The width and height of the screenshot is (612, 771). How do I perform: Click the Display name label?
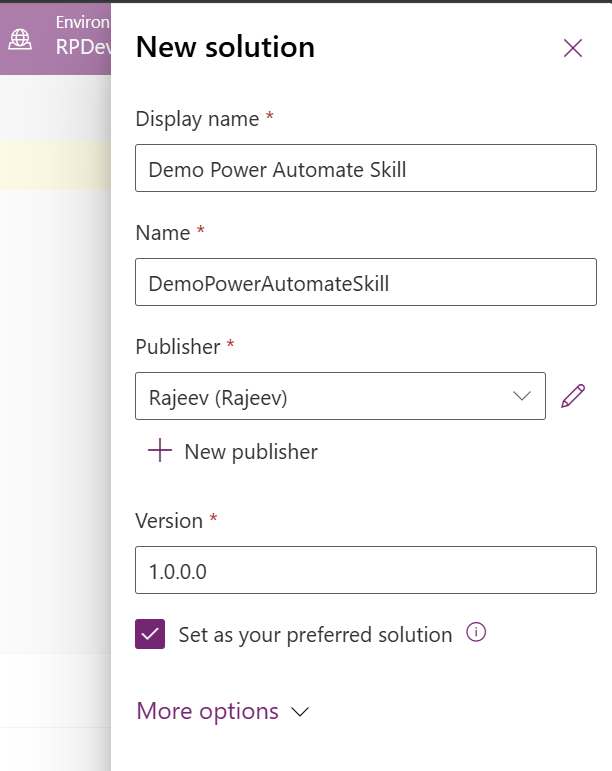coord(197,119)
